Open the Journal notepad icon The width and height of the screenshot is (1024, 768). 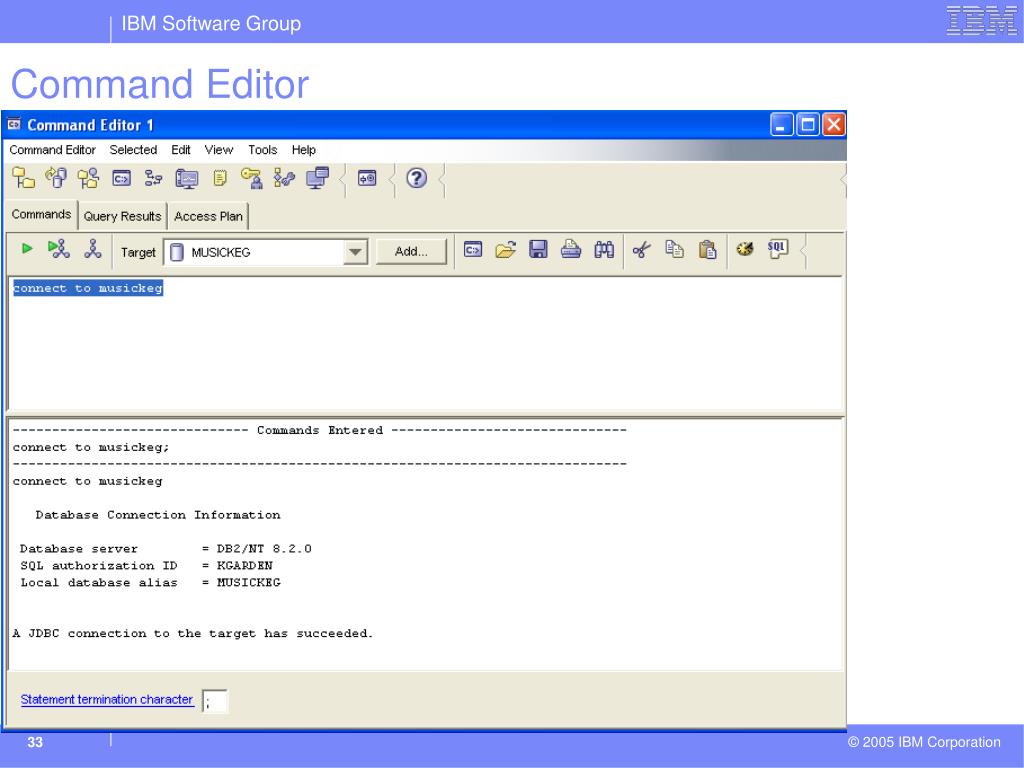pyautogui.click(x=220, y=178)
